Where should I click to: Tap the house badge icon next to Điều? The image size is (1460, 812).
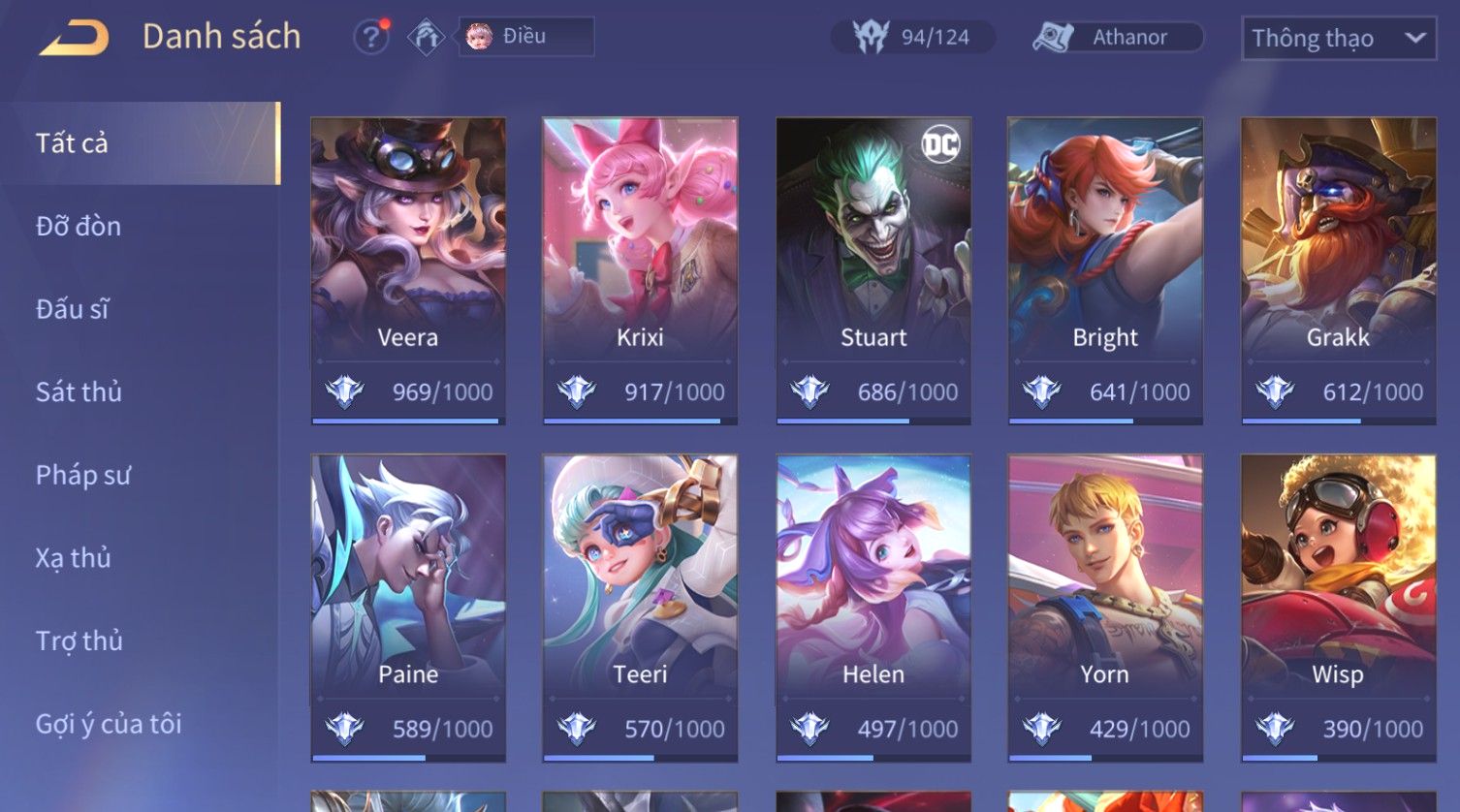click(426, 37)
